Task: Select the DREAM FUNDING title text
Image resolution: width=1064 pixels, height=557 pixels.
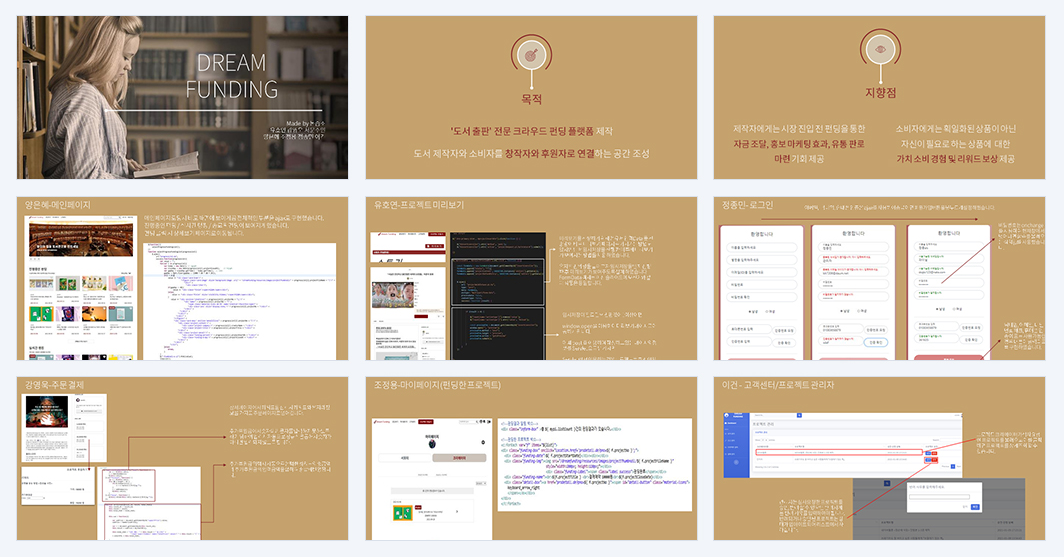Action: (x=232, y=76)
